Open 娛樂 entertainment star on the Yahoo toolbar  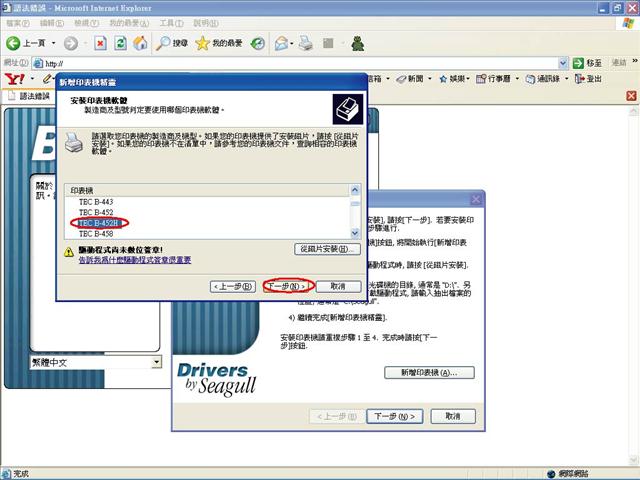[454, 79]
